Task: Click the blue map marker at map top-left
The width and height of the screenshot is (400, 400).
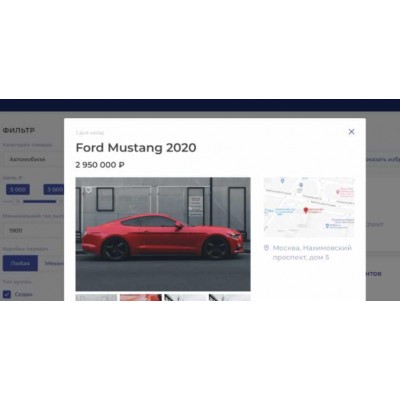Action: click(x=282, y=180)
